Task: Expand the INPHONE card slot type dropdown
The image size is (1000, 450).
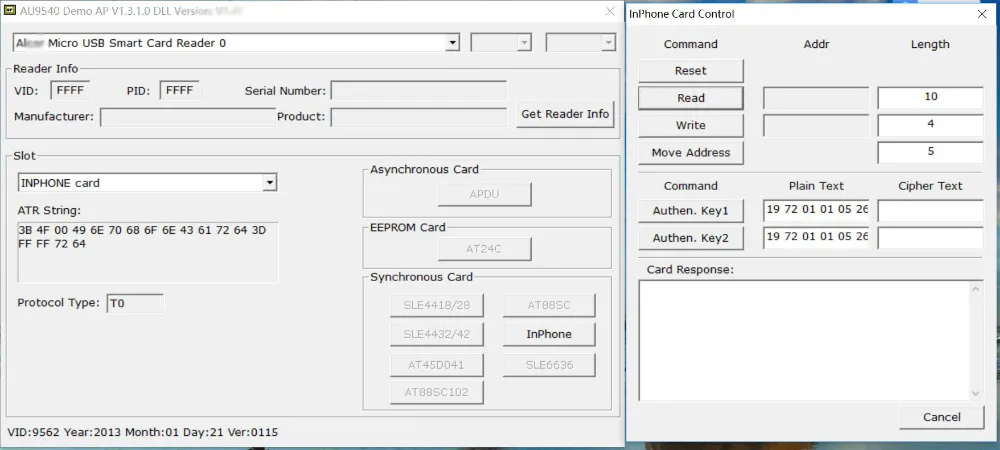Action: click(270, 183)
